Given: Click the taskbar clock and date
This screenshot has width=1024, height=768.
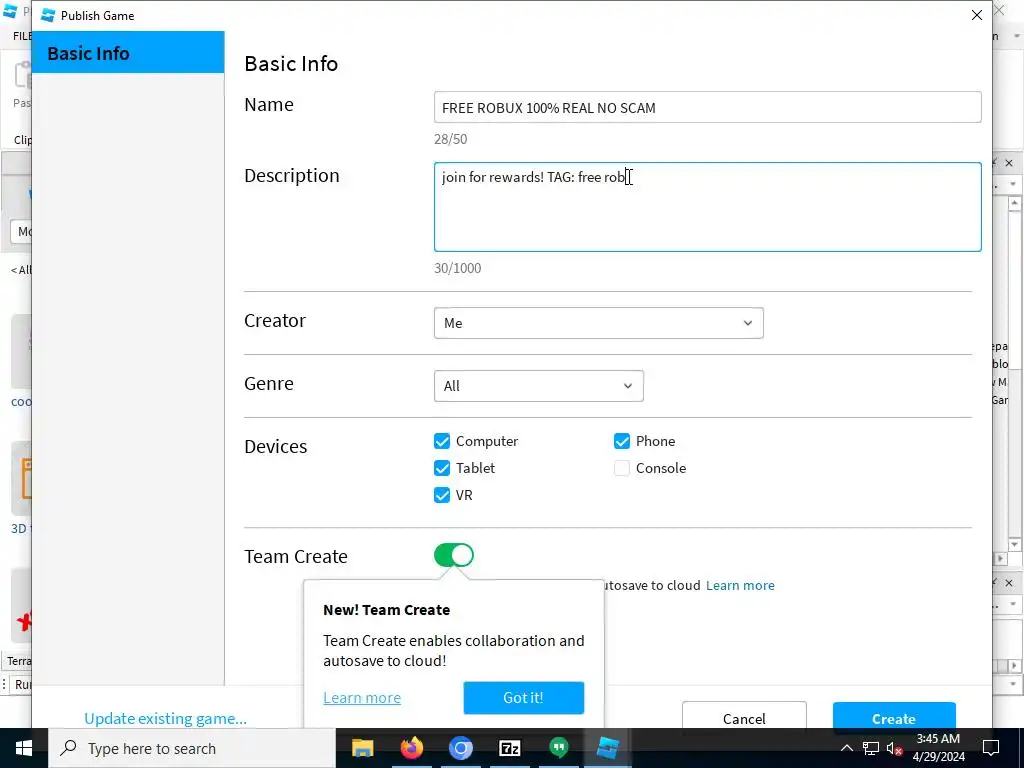Looking at the screenshot, I should (x=938, y=748).
